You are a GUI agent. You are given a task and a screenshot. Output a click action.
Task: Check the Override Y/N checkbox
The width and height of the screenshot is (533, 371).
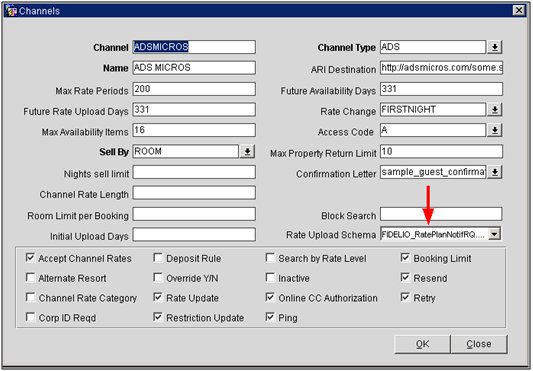click(158, 277)
